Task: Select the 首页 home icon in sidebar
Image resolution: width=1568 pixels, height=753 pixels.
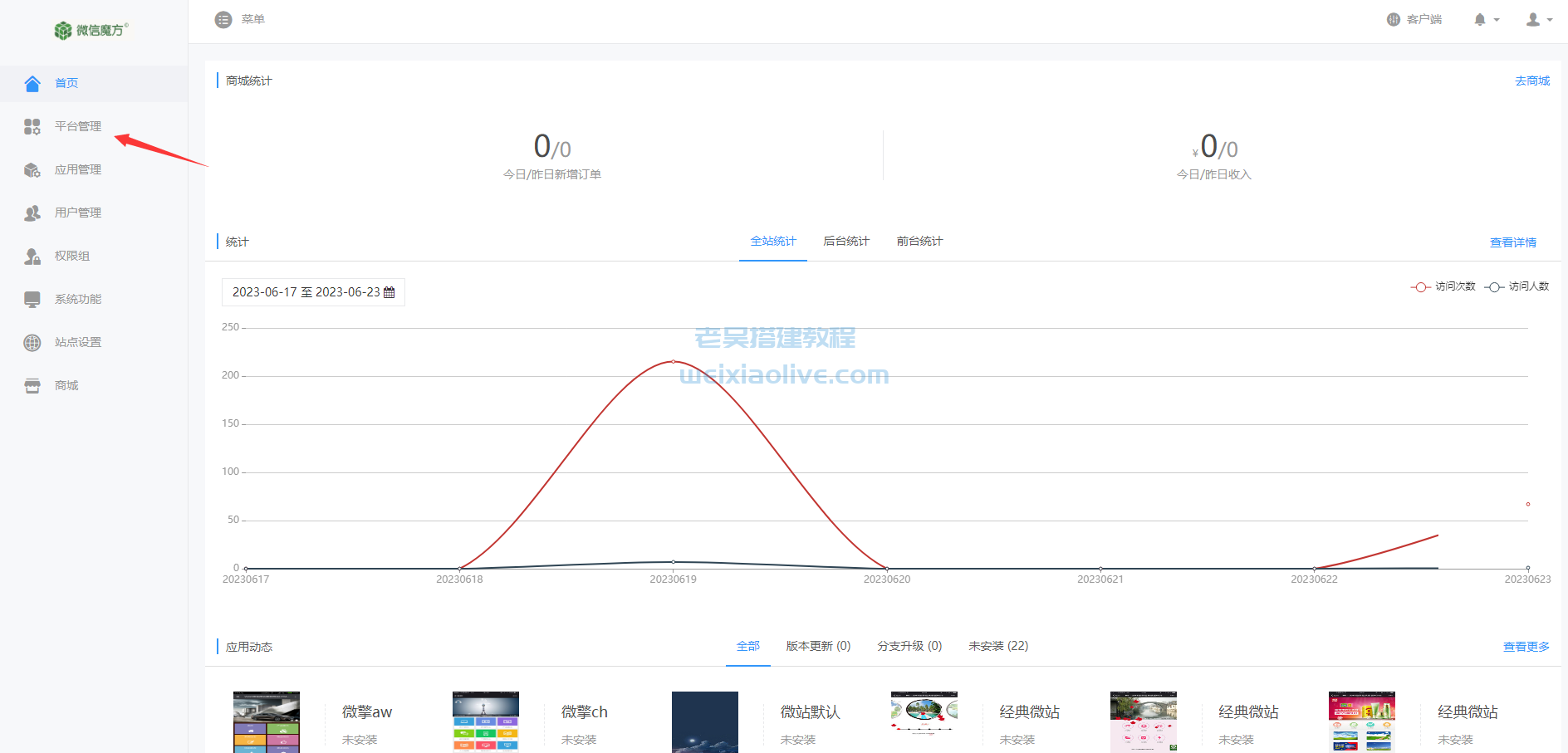Action: tap(32, 83)
